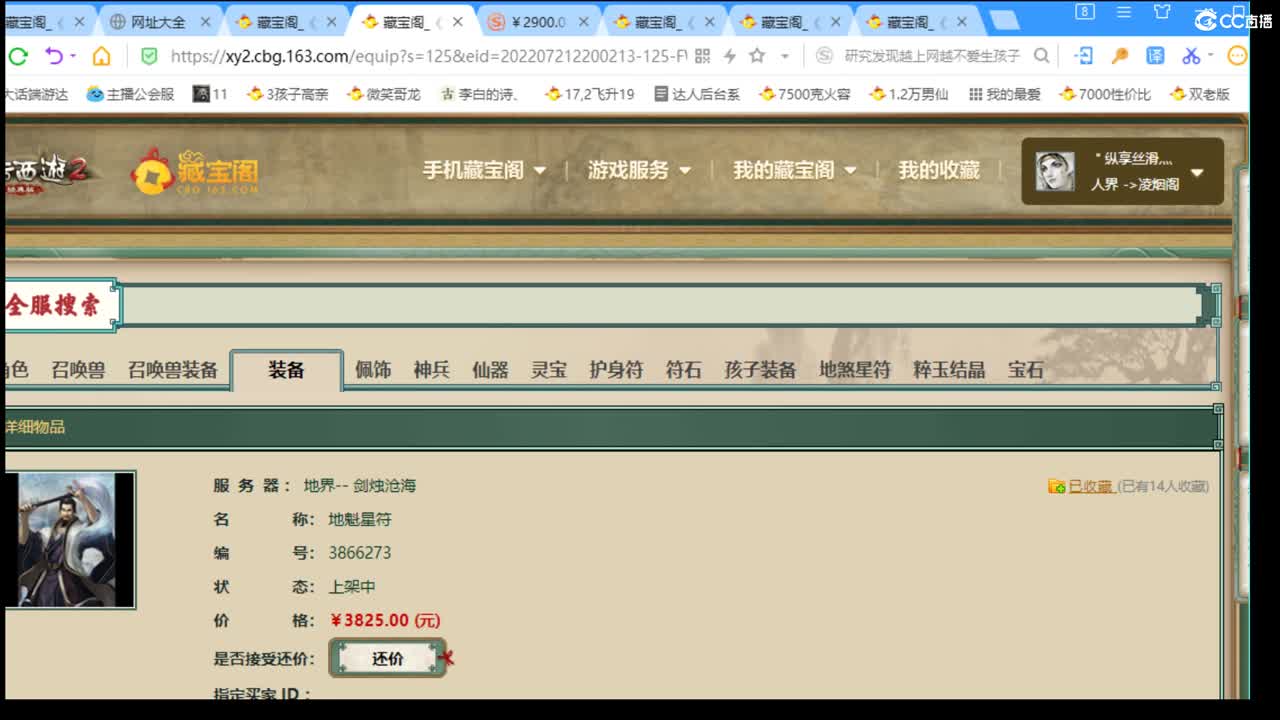The height and width of the screenshot is (720, 1280).
Task: Open the 主播公会服 bookmark
Action: 130,94
